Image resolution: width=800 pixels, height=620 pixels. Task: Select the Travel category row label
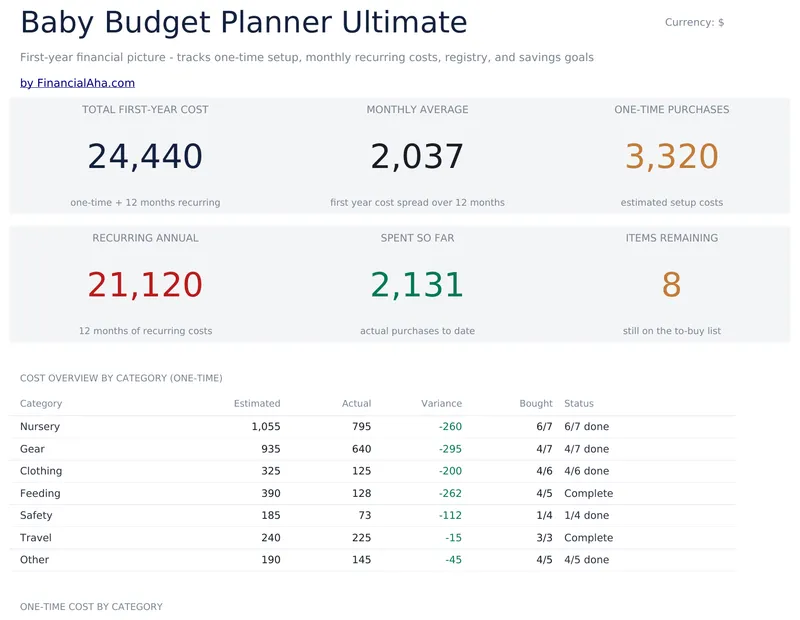click(36, 538)
